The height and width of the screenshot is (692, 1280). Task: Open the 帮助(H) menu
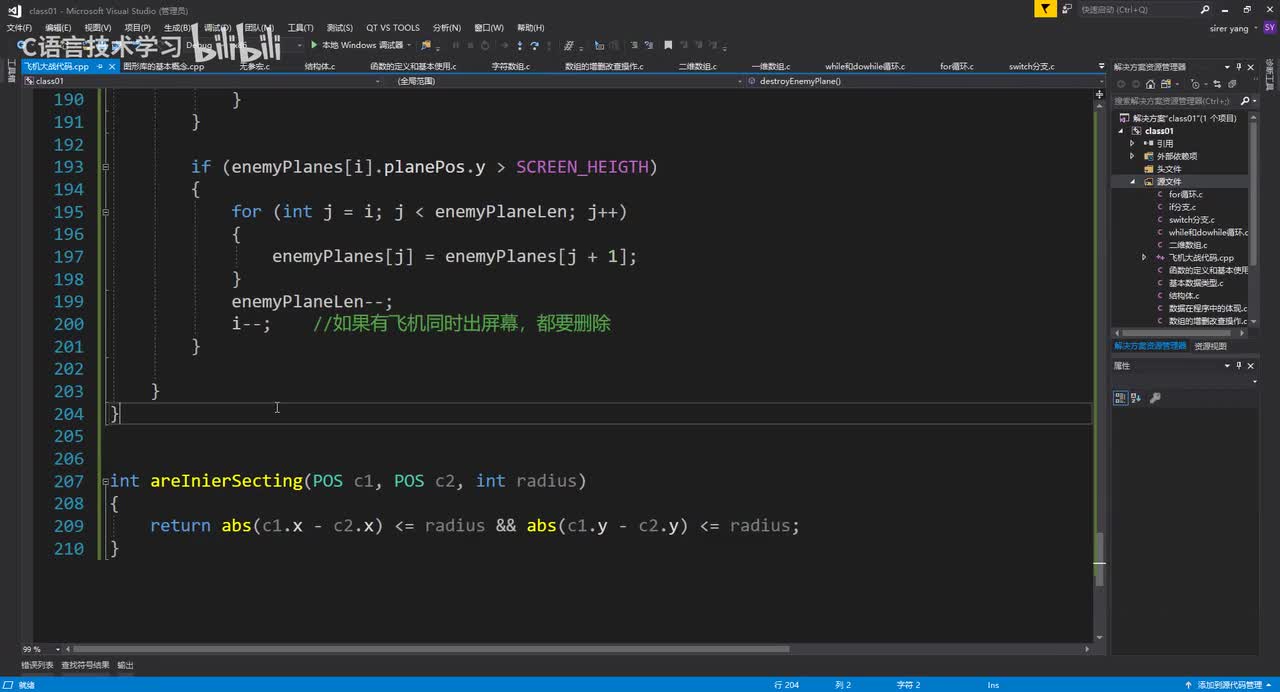coord(531,28)
